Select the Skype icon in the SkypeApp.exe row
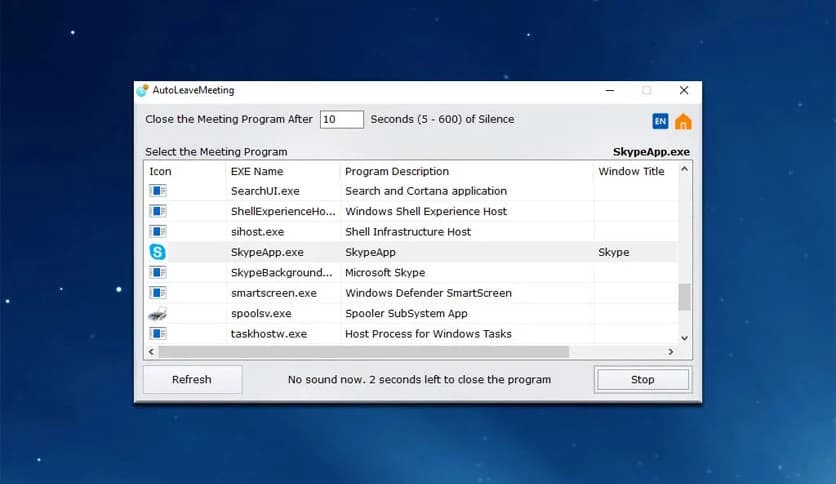Viewport: 836px width, 484px height. (x=157, y=252)
